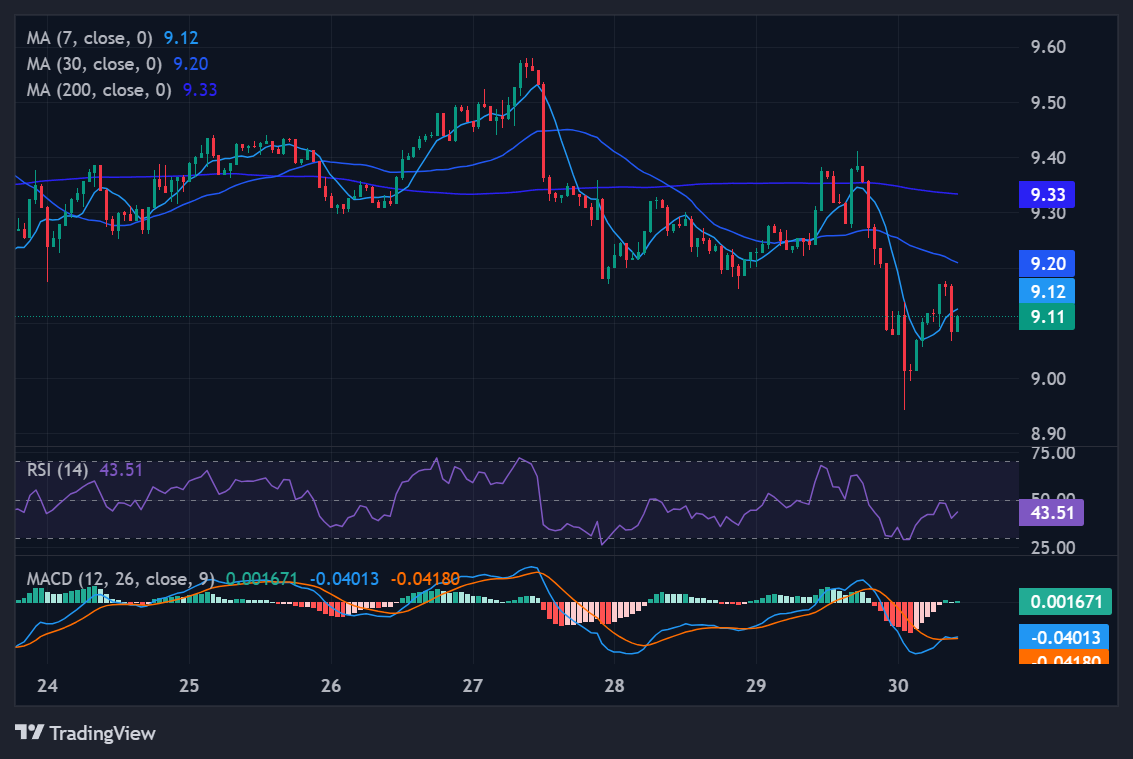Screen dimensions: 1133x759
Task: Open the TradingView text link
Action: (x=102, y=733)
